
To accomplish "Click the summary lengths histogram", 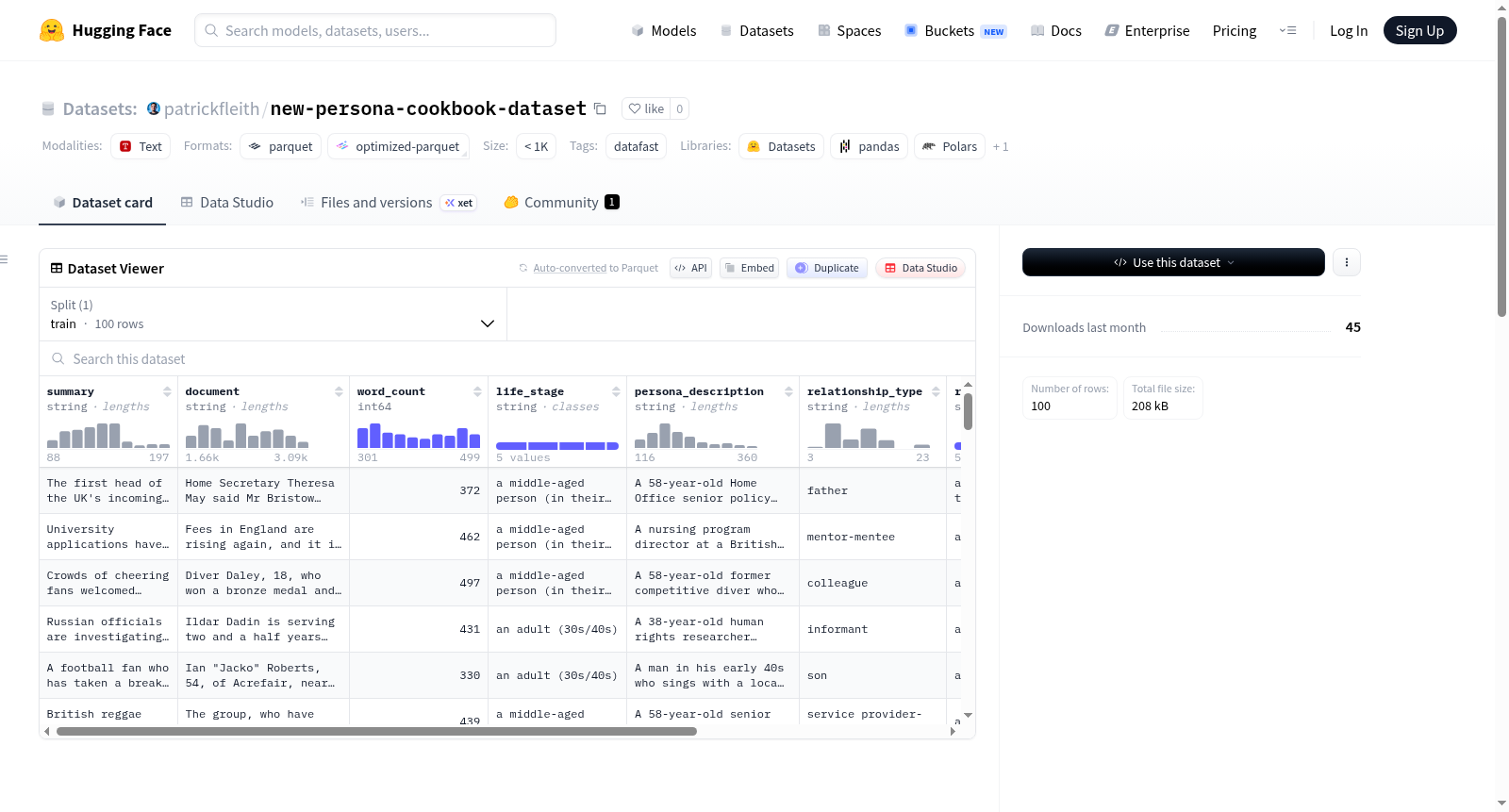I will point(108,435).
